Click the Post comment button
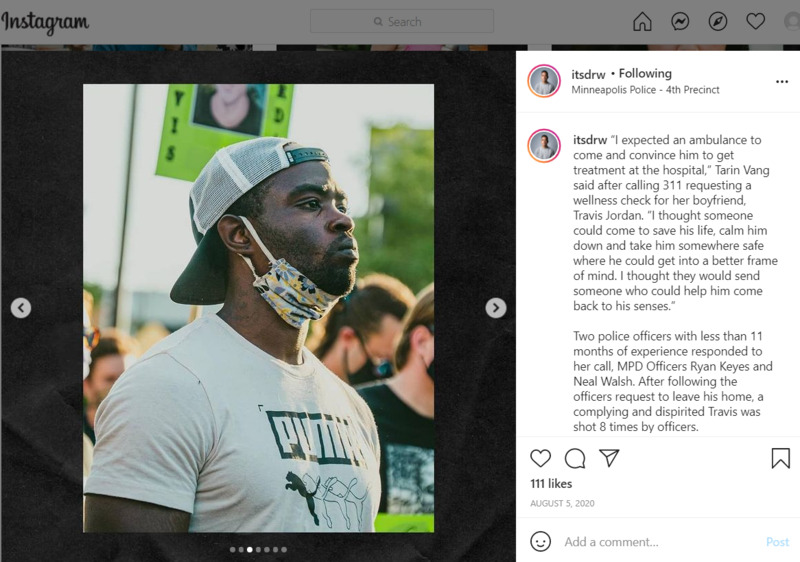The height and width of the screenshot is (562, 800). click(x=777, y=542)
